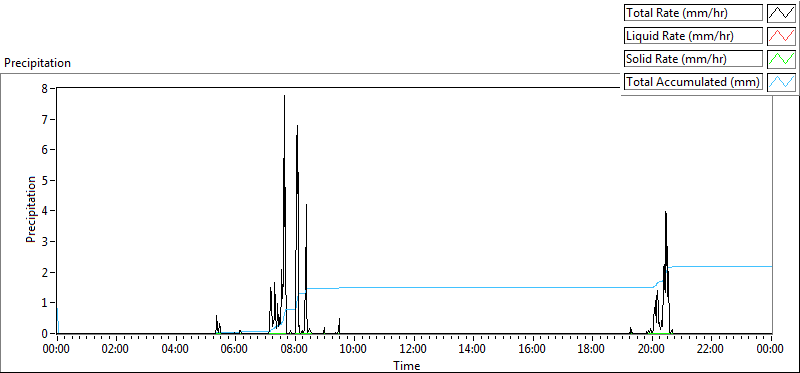Click the Precipitation graph caption above the plot
This screenshot has height=373, width=800.
coord(37,63)
